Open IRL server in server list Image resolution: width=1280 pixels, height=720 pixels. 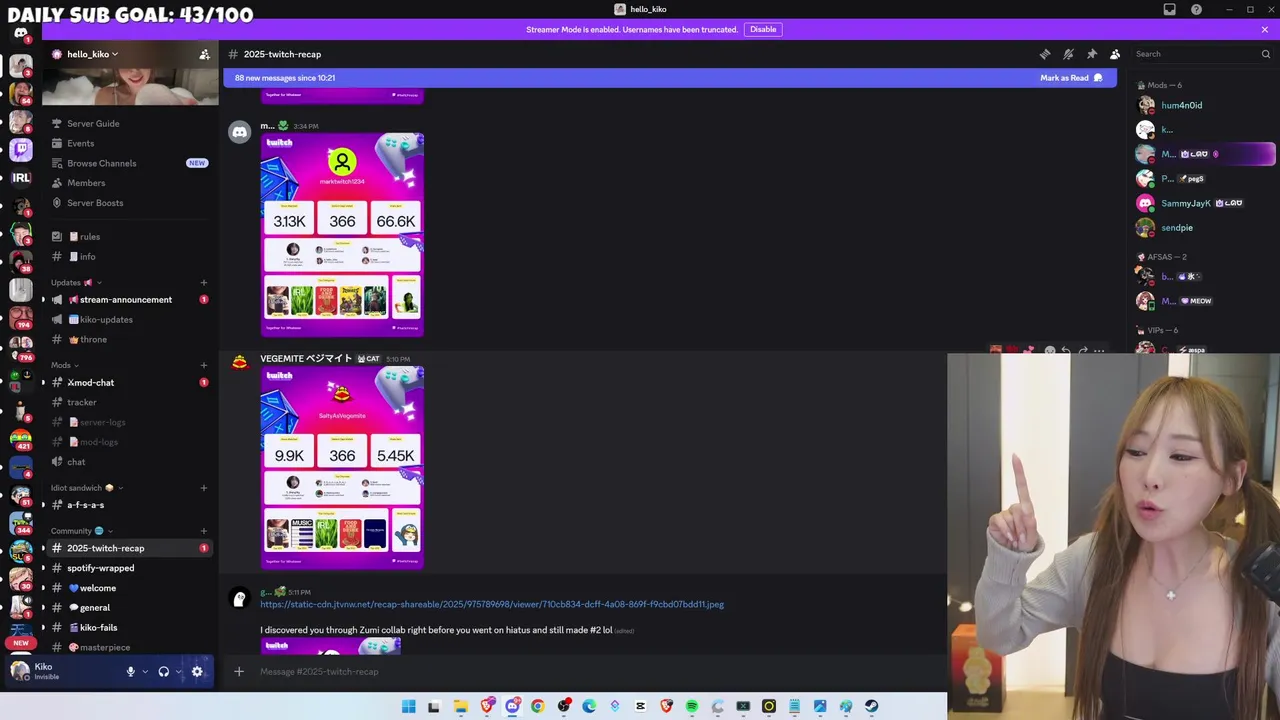coord(21,178)
